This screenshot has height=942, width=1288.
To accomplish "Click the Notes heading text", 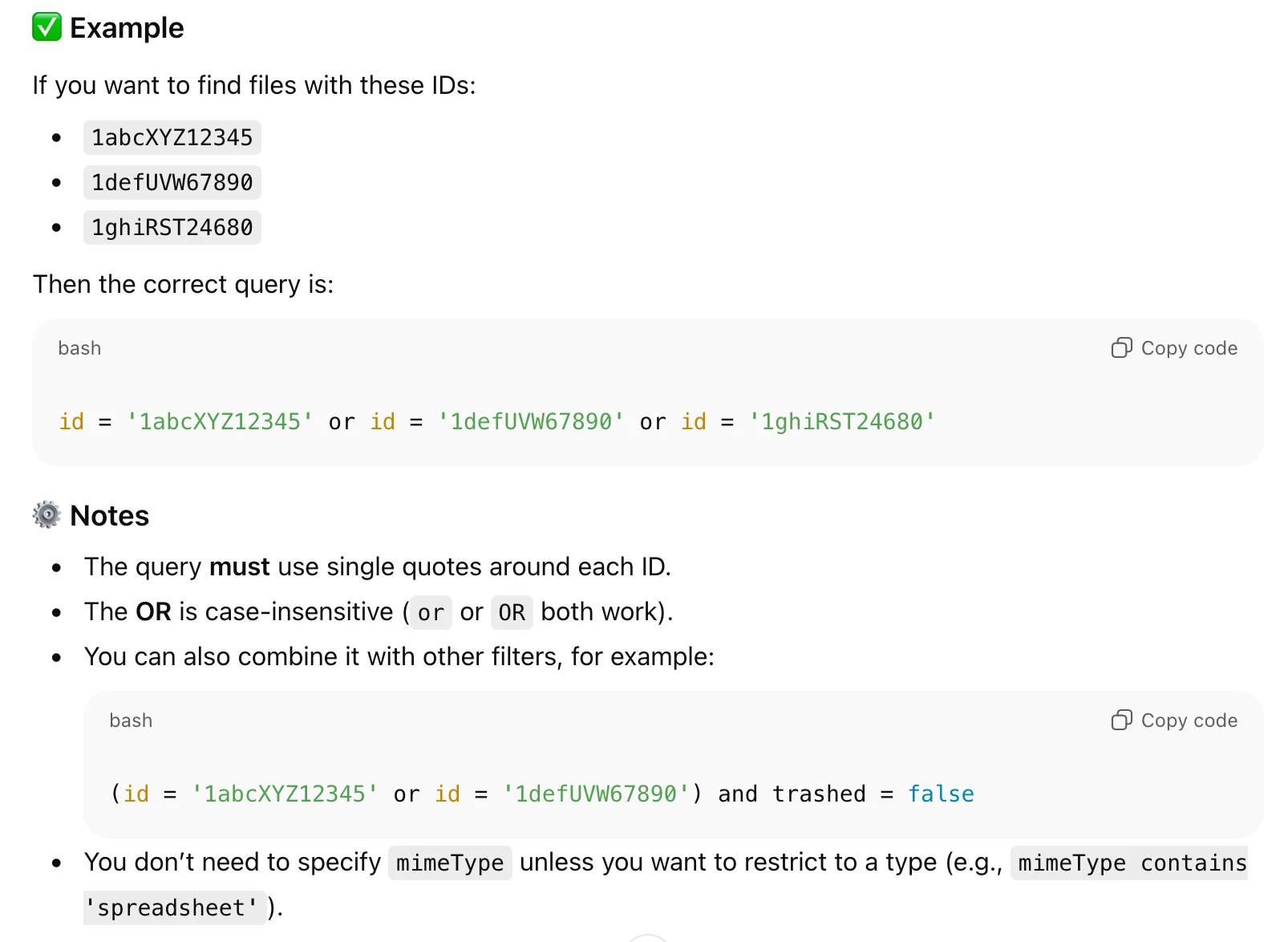I will [110, 515].
